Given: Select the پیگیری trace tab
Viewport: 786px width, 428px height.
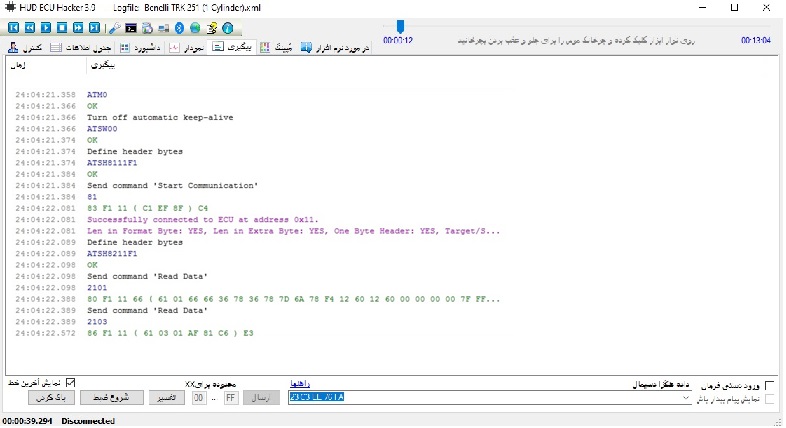Looking at the screenshot, I should click(x=232, y=47).
